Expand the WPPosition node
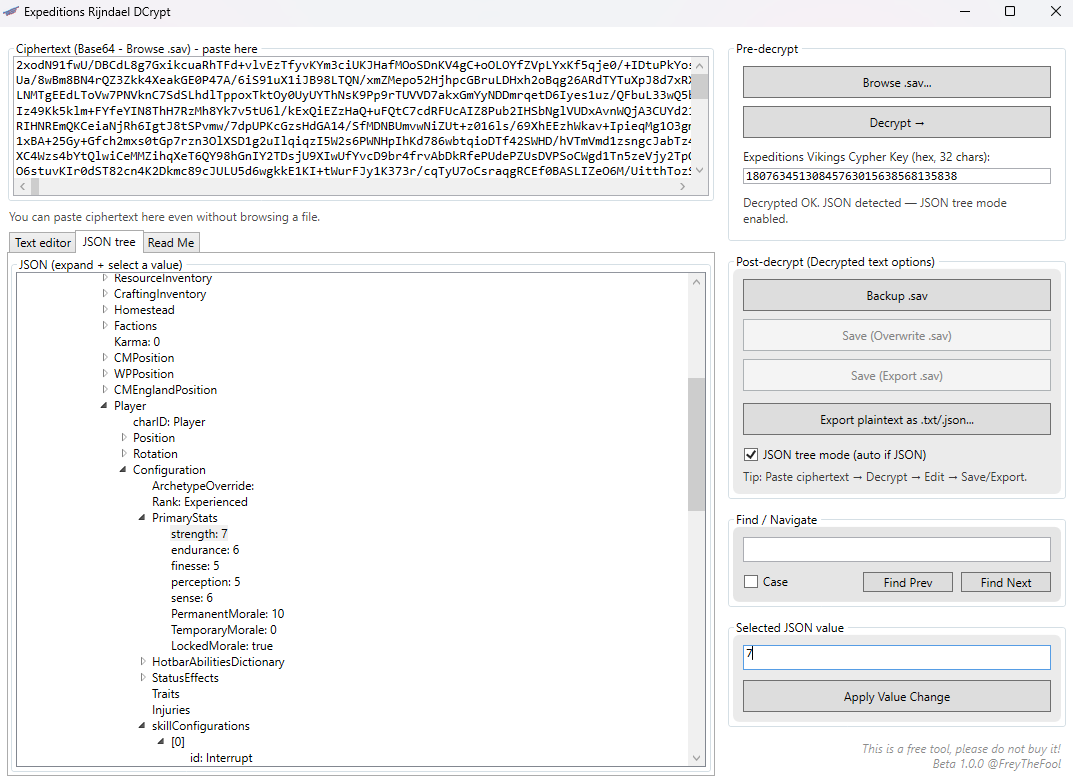1073x783 pixels. click(105, 374)
